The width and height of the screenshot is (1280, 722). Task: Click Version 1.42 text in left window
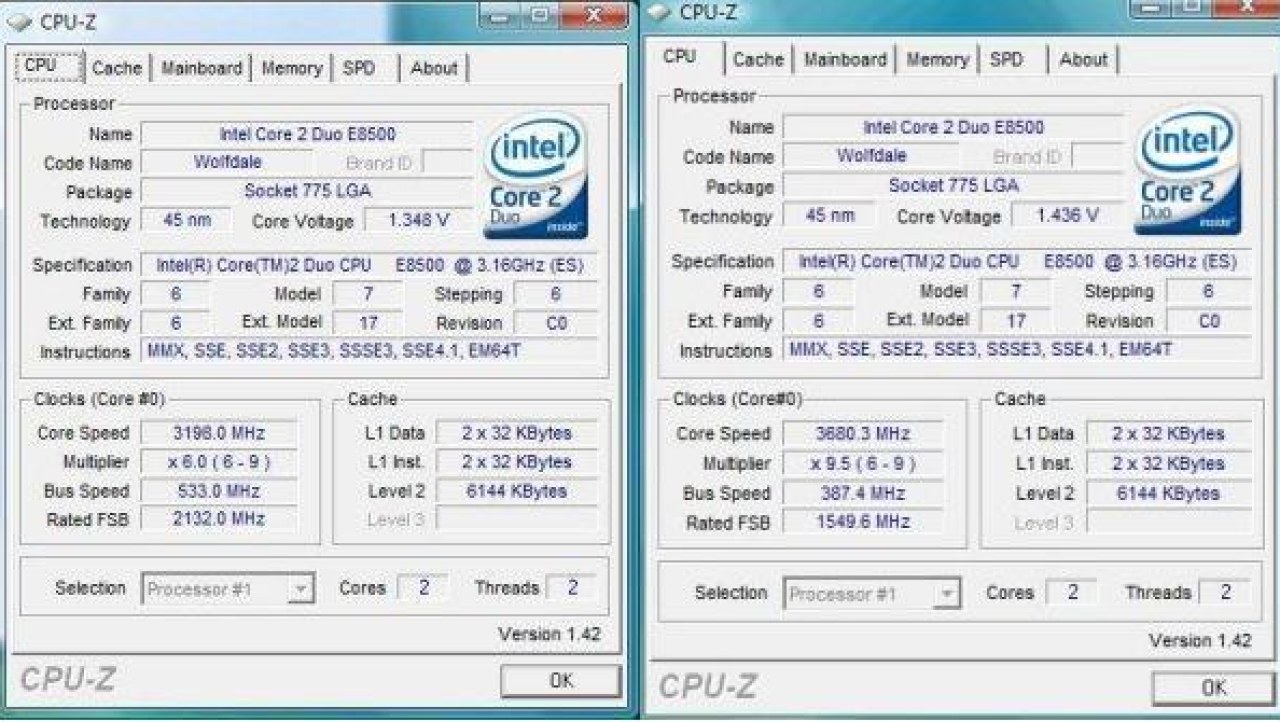[x=549, y=634]
